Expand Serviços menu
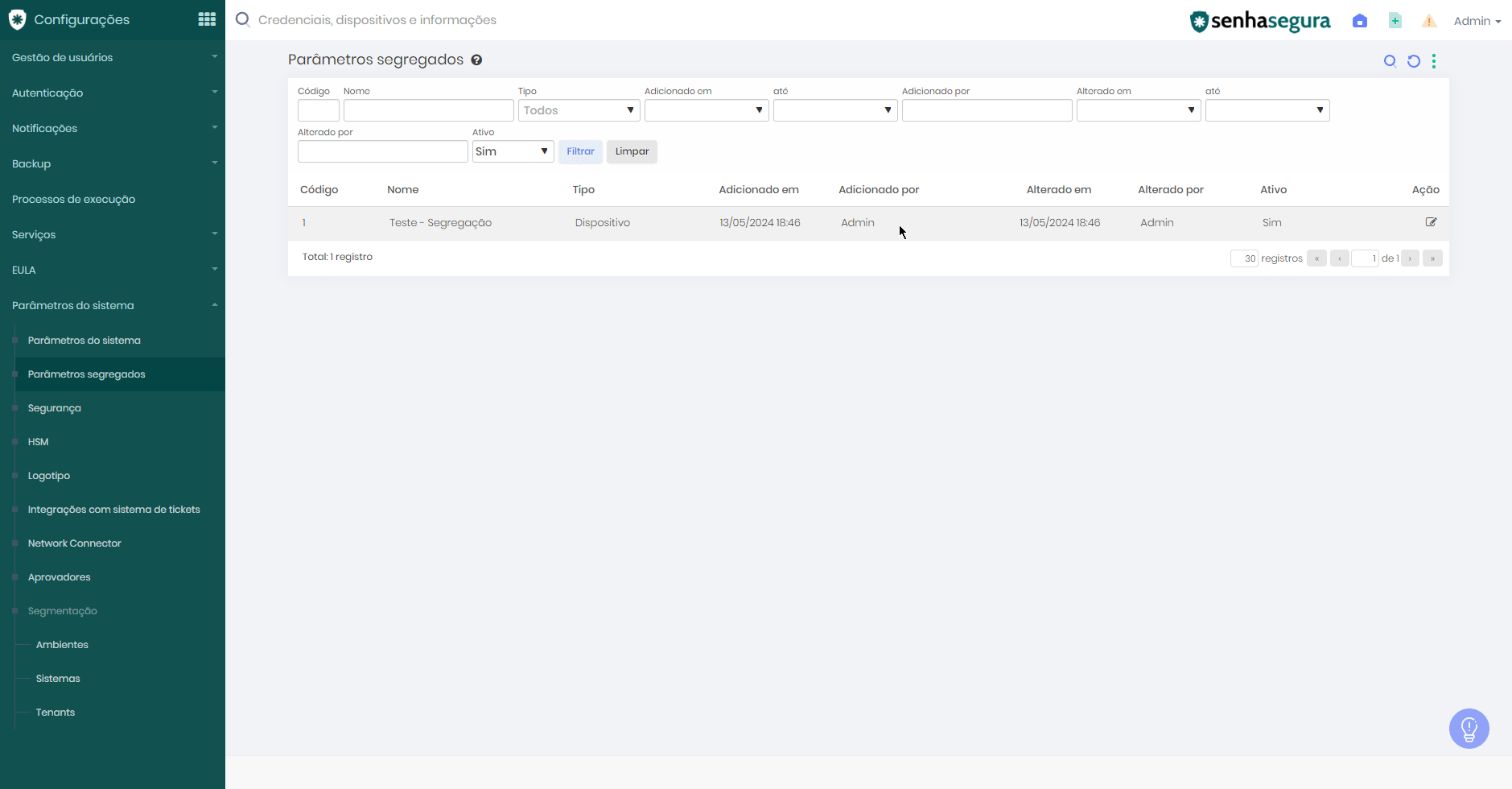 tap(113, 234)
